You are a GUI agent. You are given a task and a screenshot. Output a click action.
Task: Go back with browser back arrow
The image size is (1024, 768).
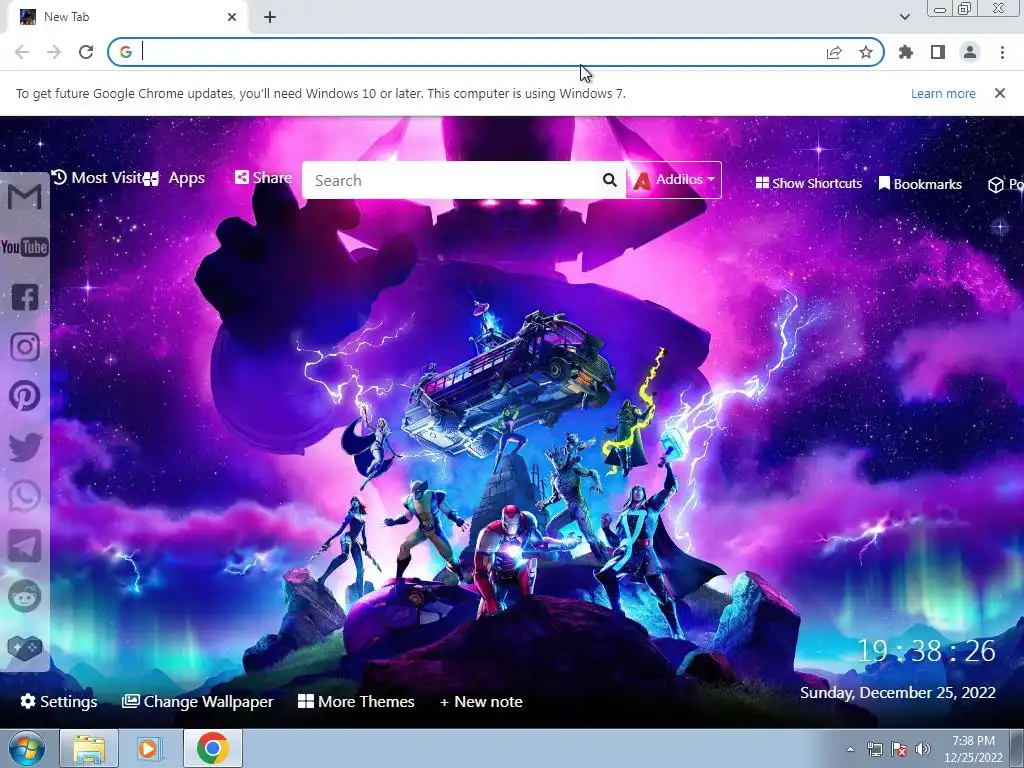pos(22,52)
